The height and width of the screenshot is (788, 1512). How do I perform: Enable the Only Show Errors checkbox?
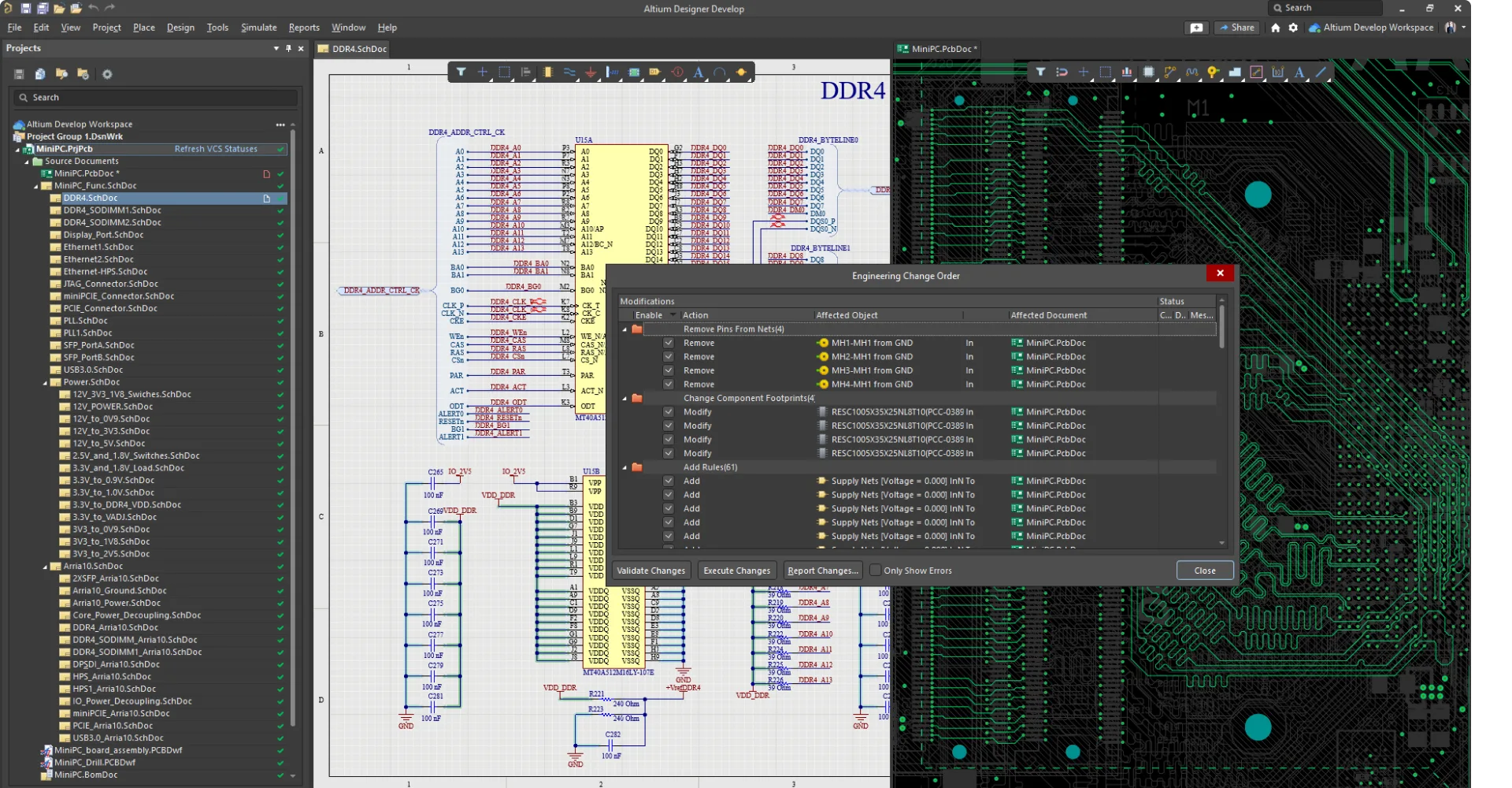click(875, 571)
